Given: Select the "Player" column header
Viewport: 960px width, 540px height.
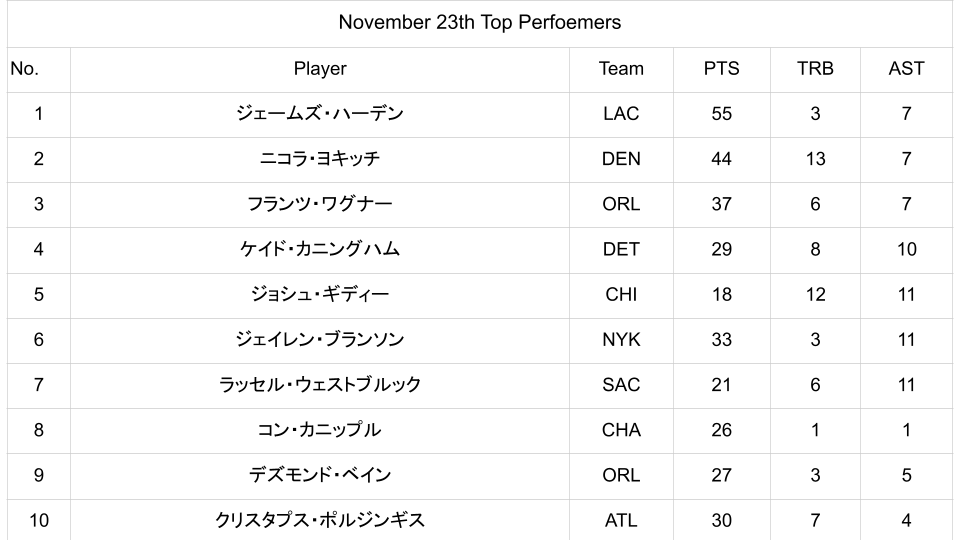Looking at the screenshot, I should point(320,69).
